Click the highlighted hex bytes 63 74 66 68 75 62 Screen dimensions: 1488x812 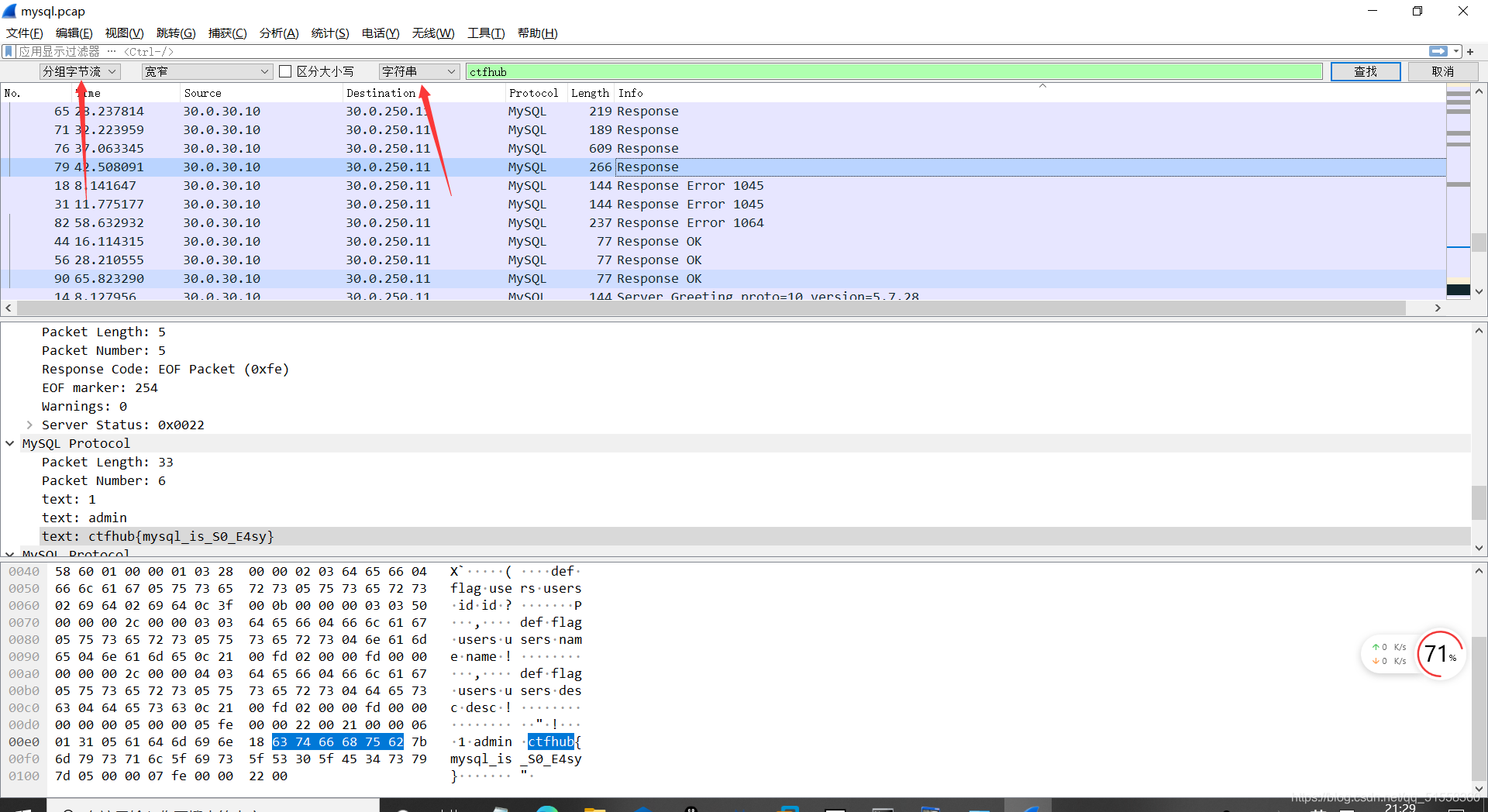click(x=338, y=741)
